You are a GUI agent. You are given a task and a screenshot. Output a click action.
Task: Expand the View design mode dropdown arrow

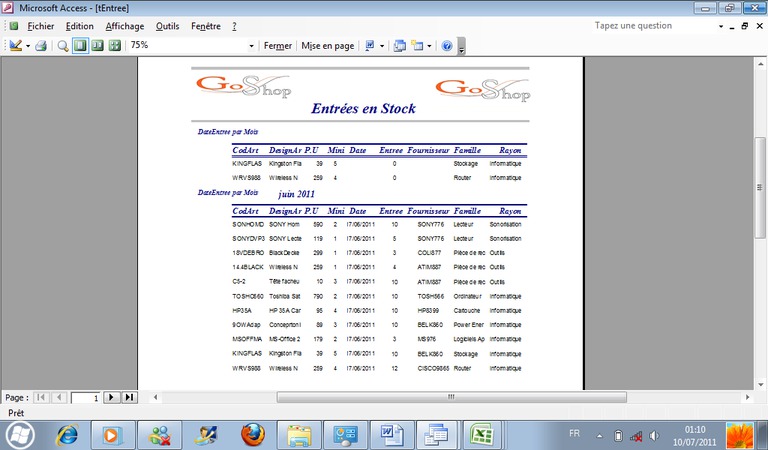click(28, 46)
